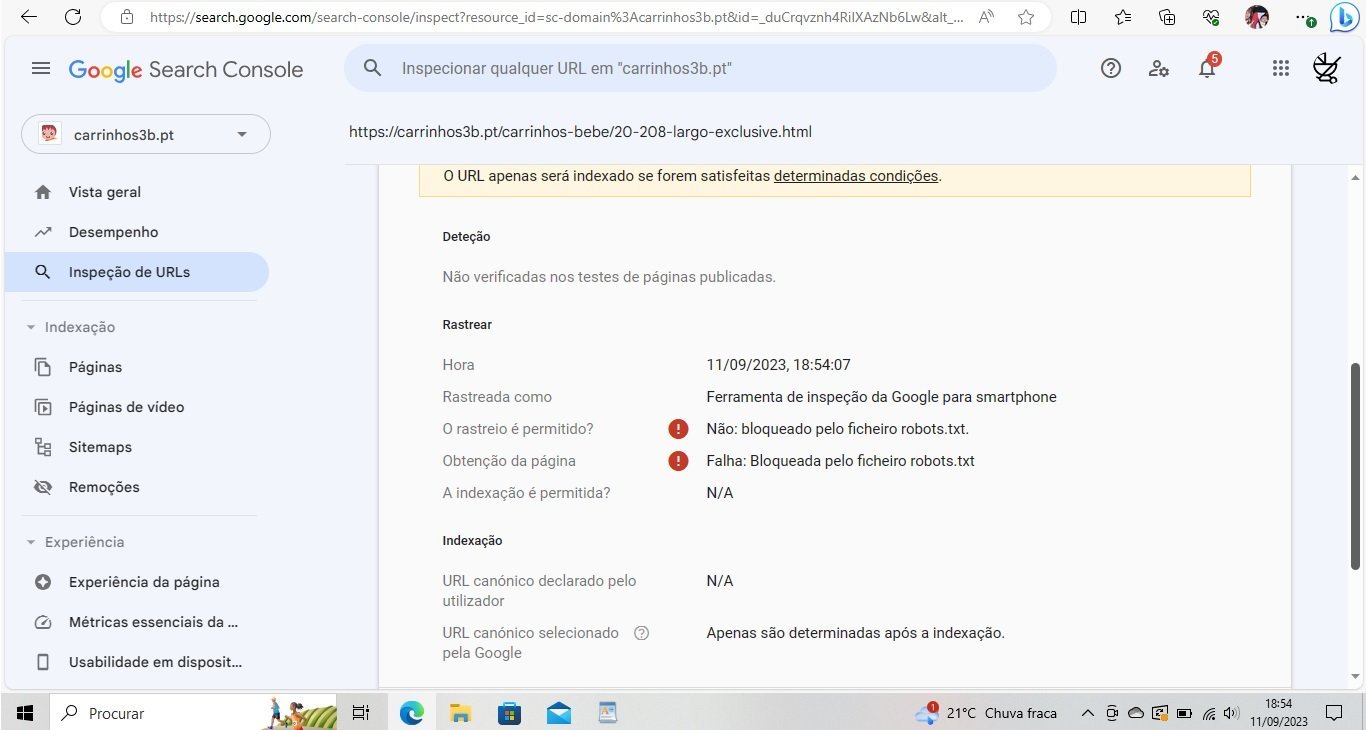Follow the 'determinadas condições' link
The width and height of the screenshot is (1366, 730).
coord(856,176)
